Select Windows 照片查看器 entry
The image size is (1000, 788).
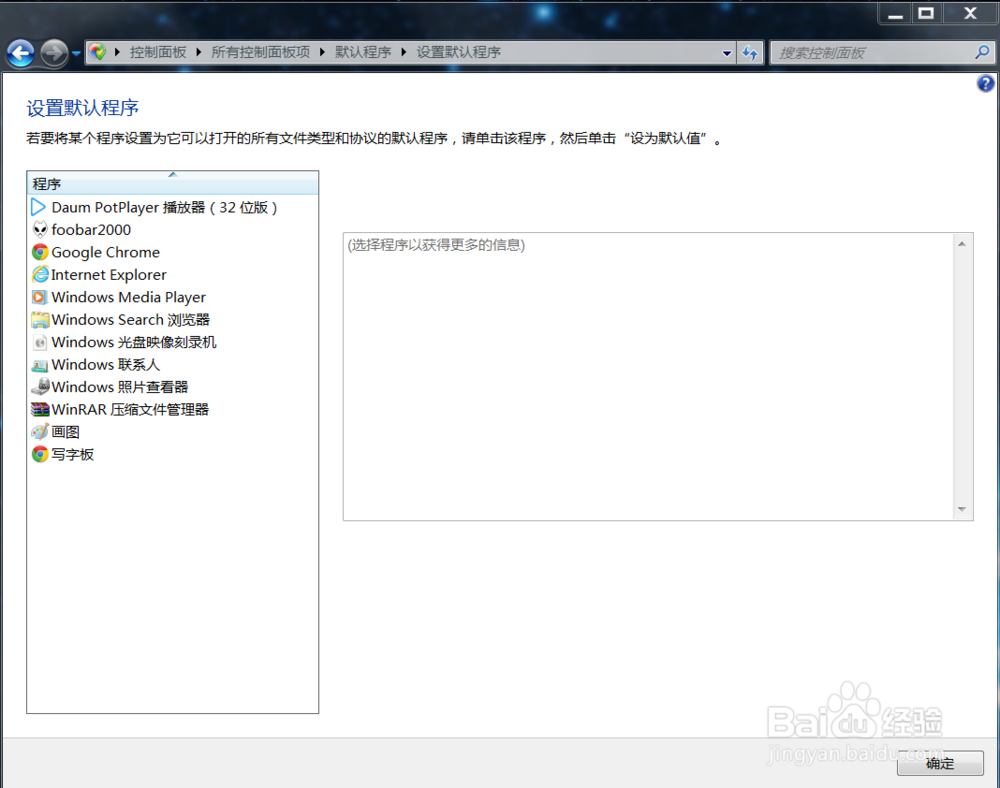(x=120, y=387)
